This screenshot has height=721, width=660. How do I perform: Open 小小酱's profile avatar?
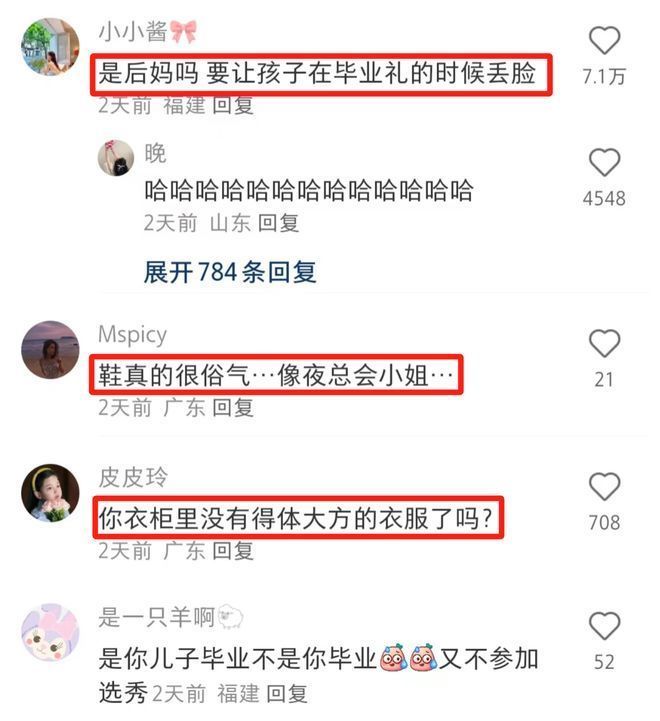(50, 46)
